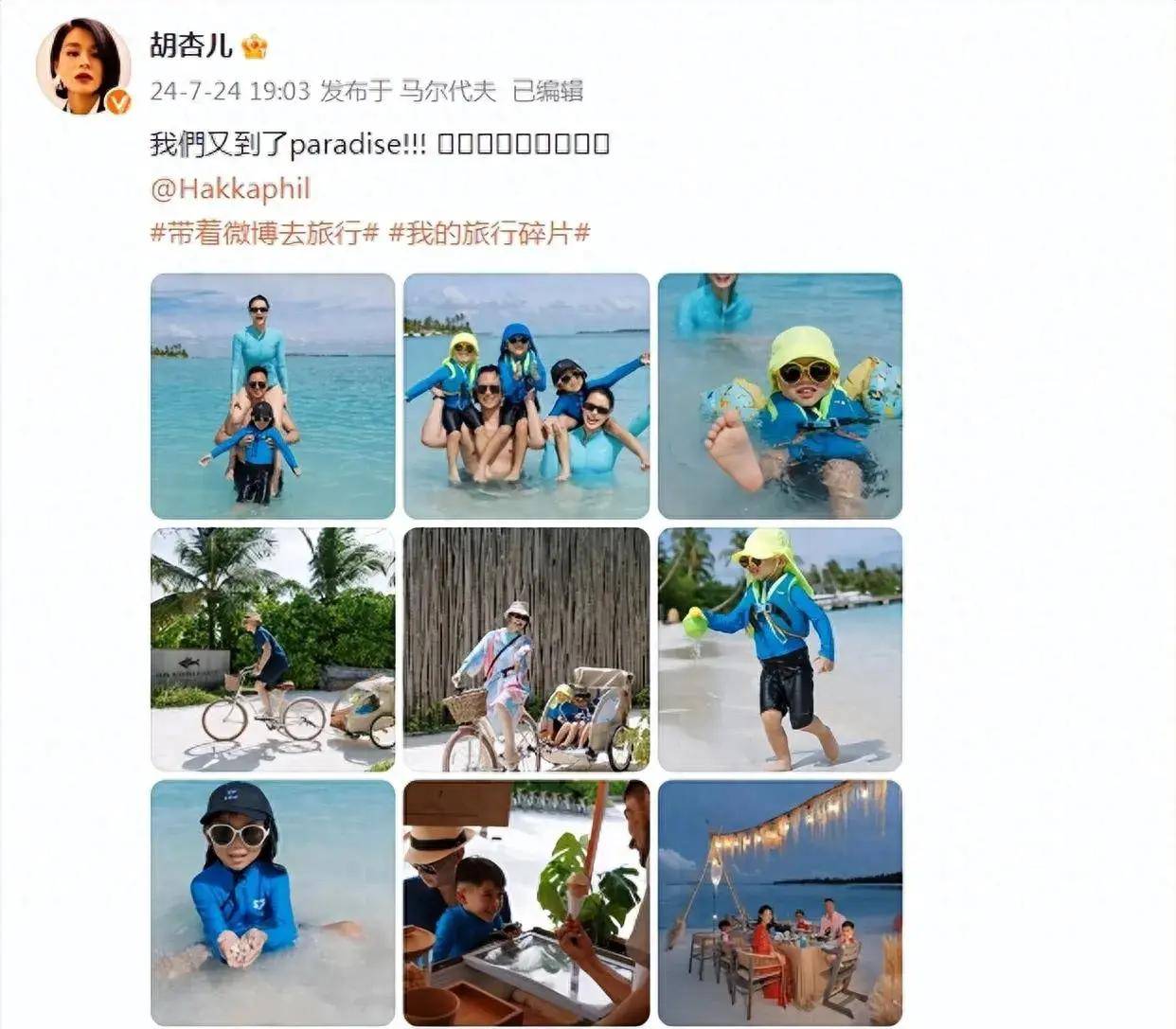The image size is (1176, 1029).
Task: Open hashtag #我的旅行碎片#
Action: 490,233
